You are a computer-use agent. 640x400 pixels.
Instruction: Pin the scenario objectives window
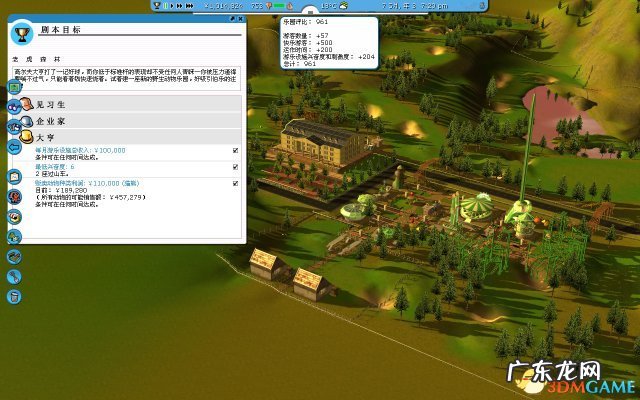tap(233, 19)
